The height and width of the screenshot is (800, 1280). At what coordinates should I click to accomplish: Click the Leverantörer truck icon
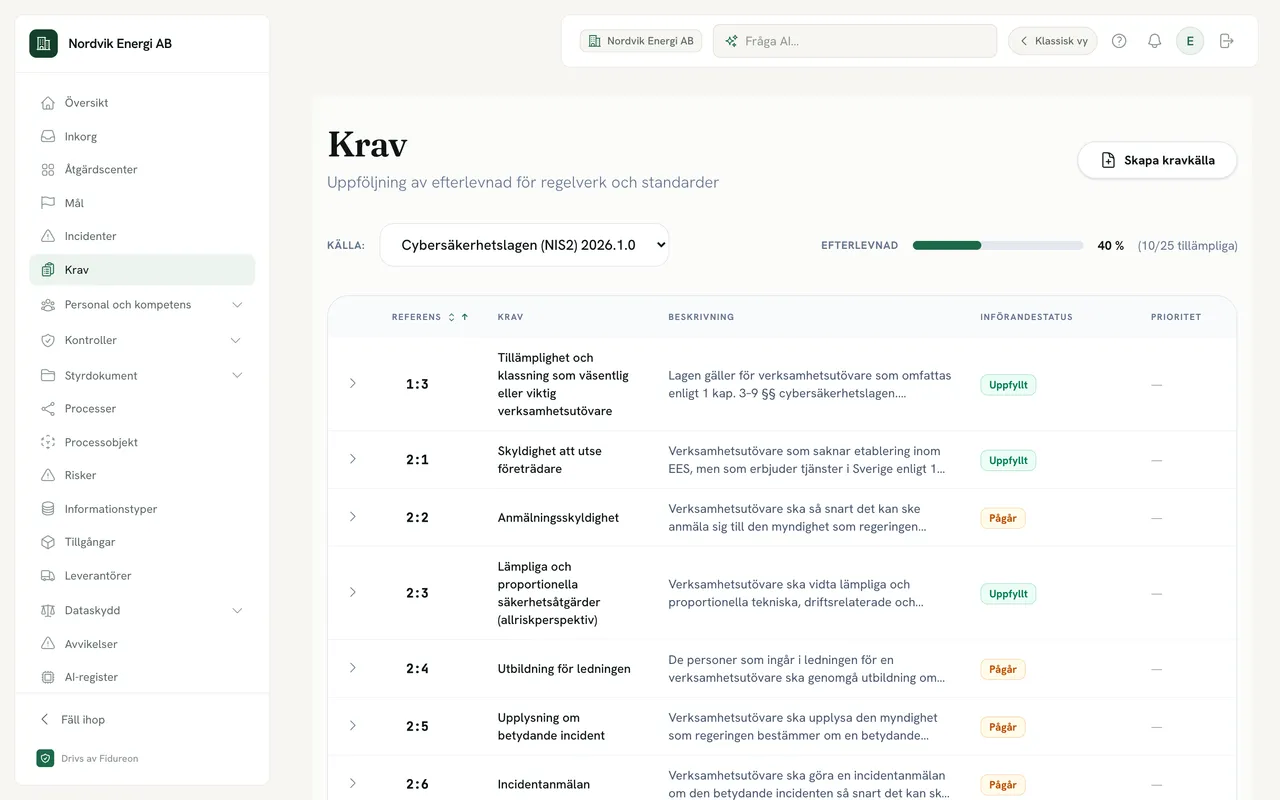[x=47, y=576]
